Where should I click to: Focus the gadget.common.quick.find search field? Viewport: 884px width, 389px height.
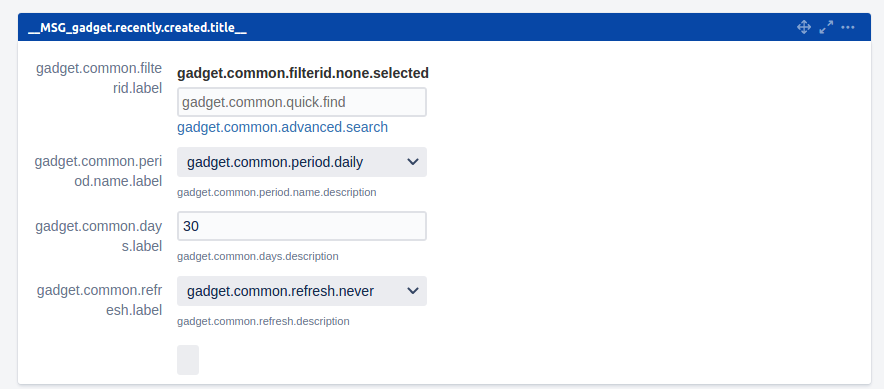[x=302, y=102]
